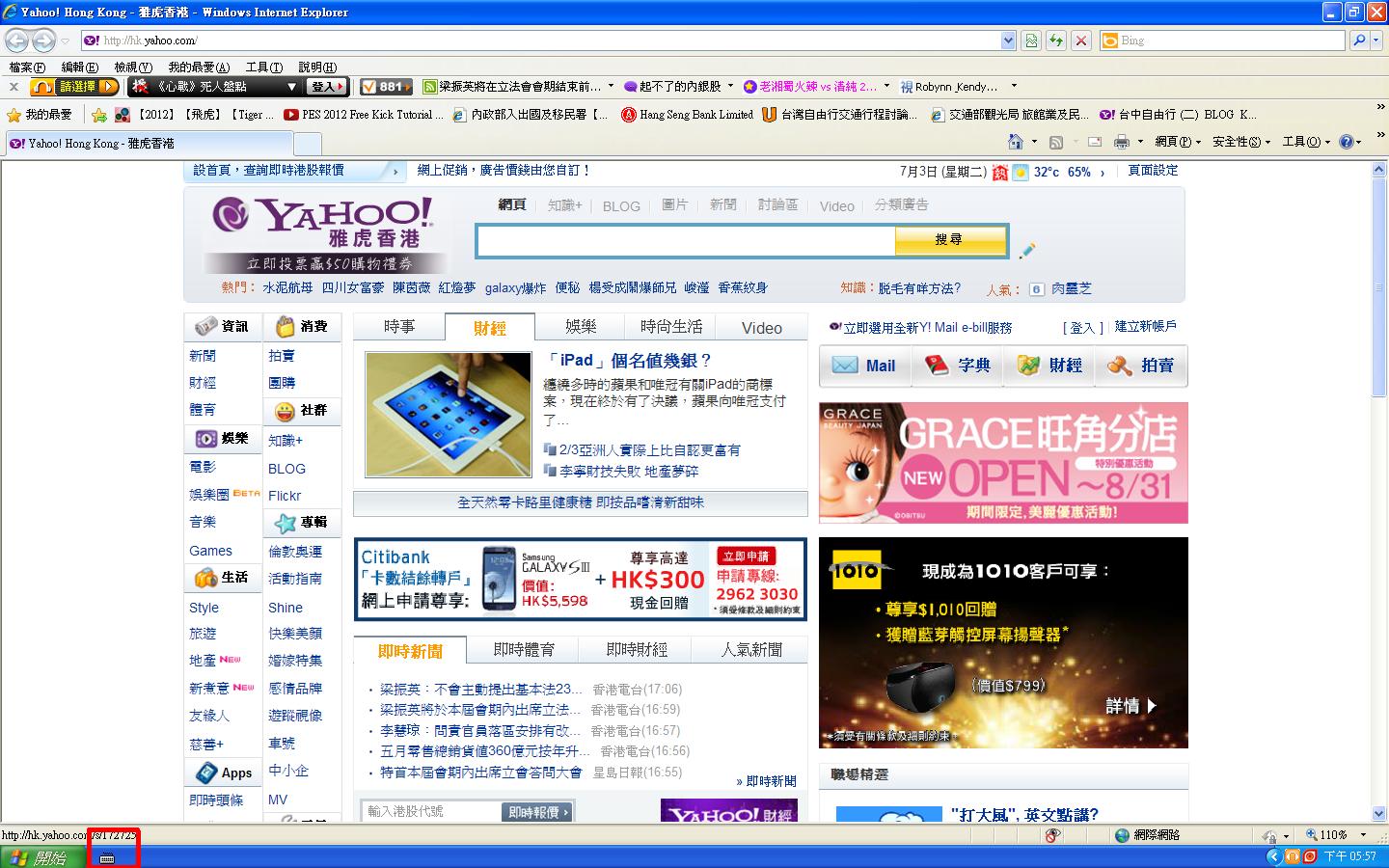Select the Video tab in news box

coord(762,328)
